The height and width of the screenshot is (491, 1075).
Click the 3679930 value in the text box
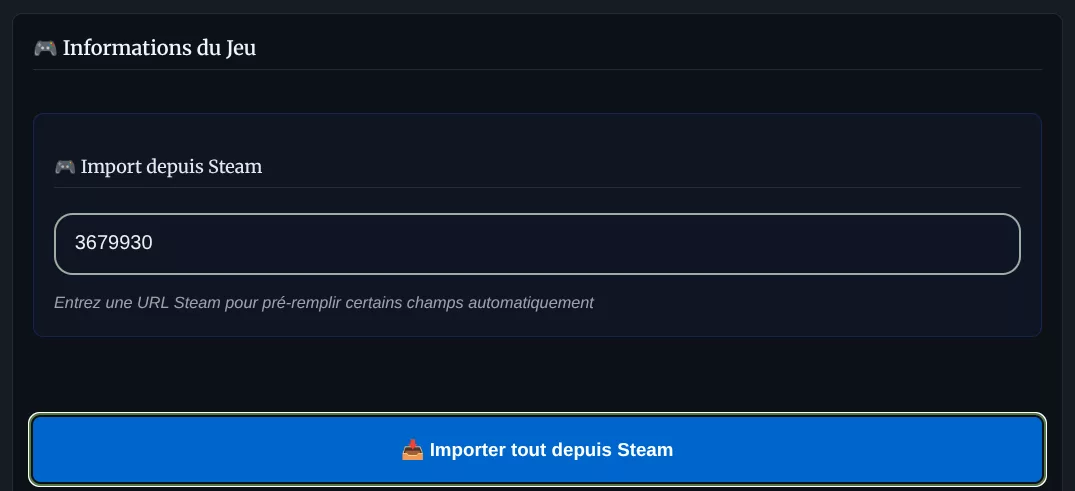(x=114, y=243)
